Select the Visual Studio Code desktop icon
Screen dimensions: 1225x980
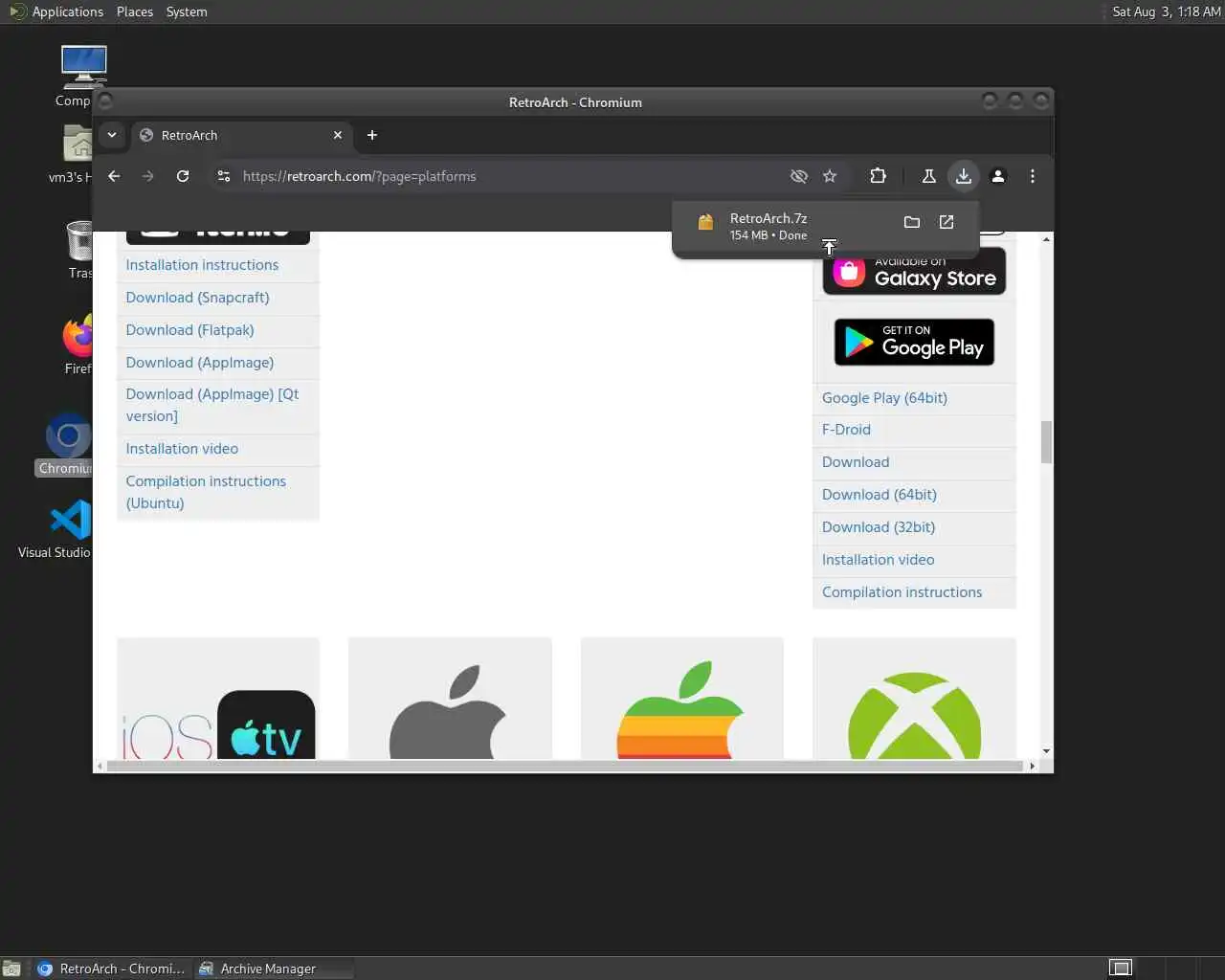[56, 529]
